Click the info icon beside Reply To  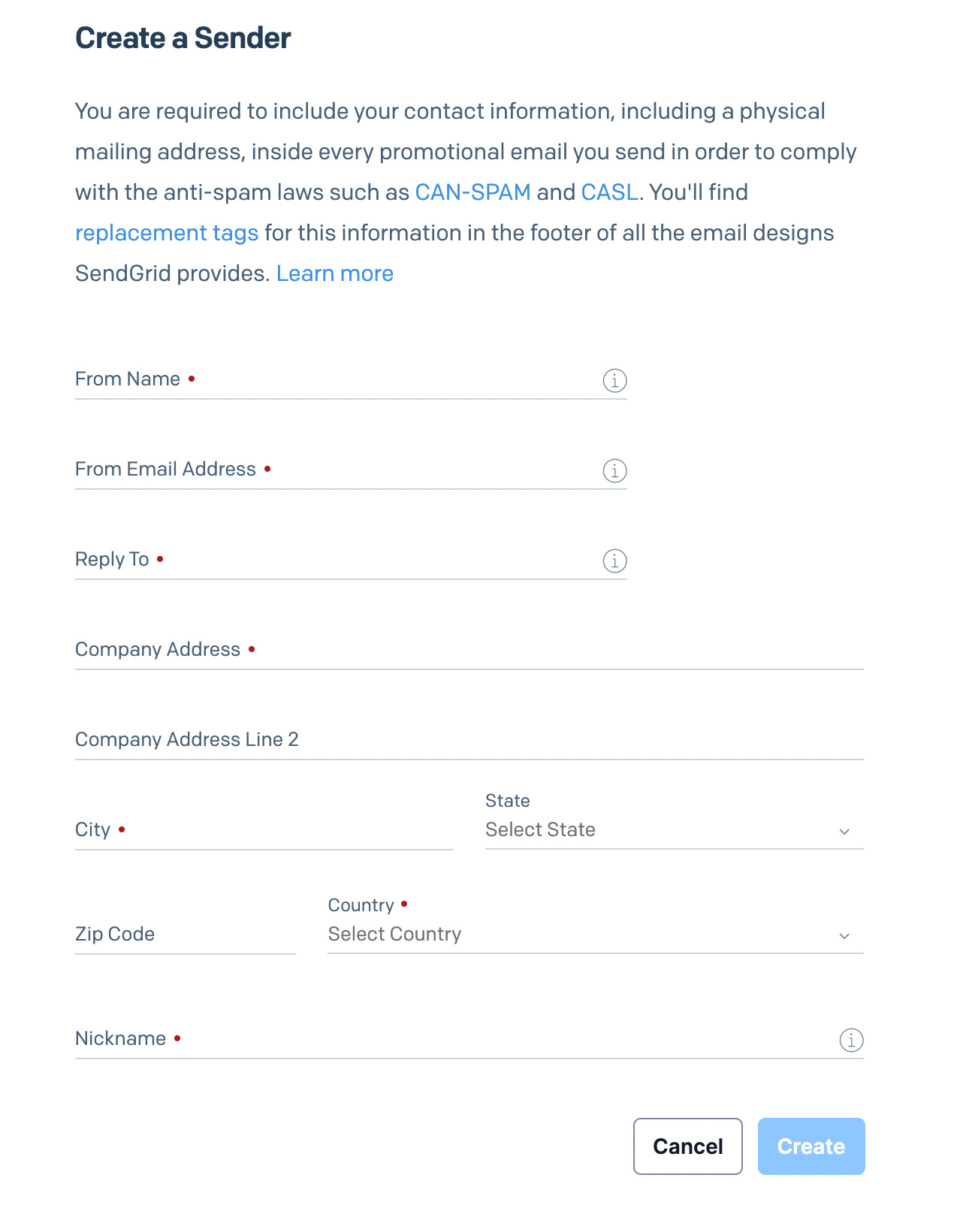(x=614, y=561)
